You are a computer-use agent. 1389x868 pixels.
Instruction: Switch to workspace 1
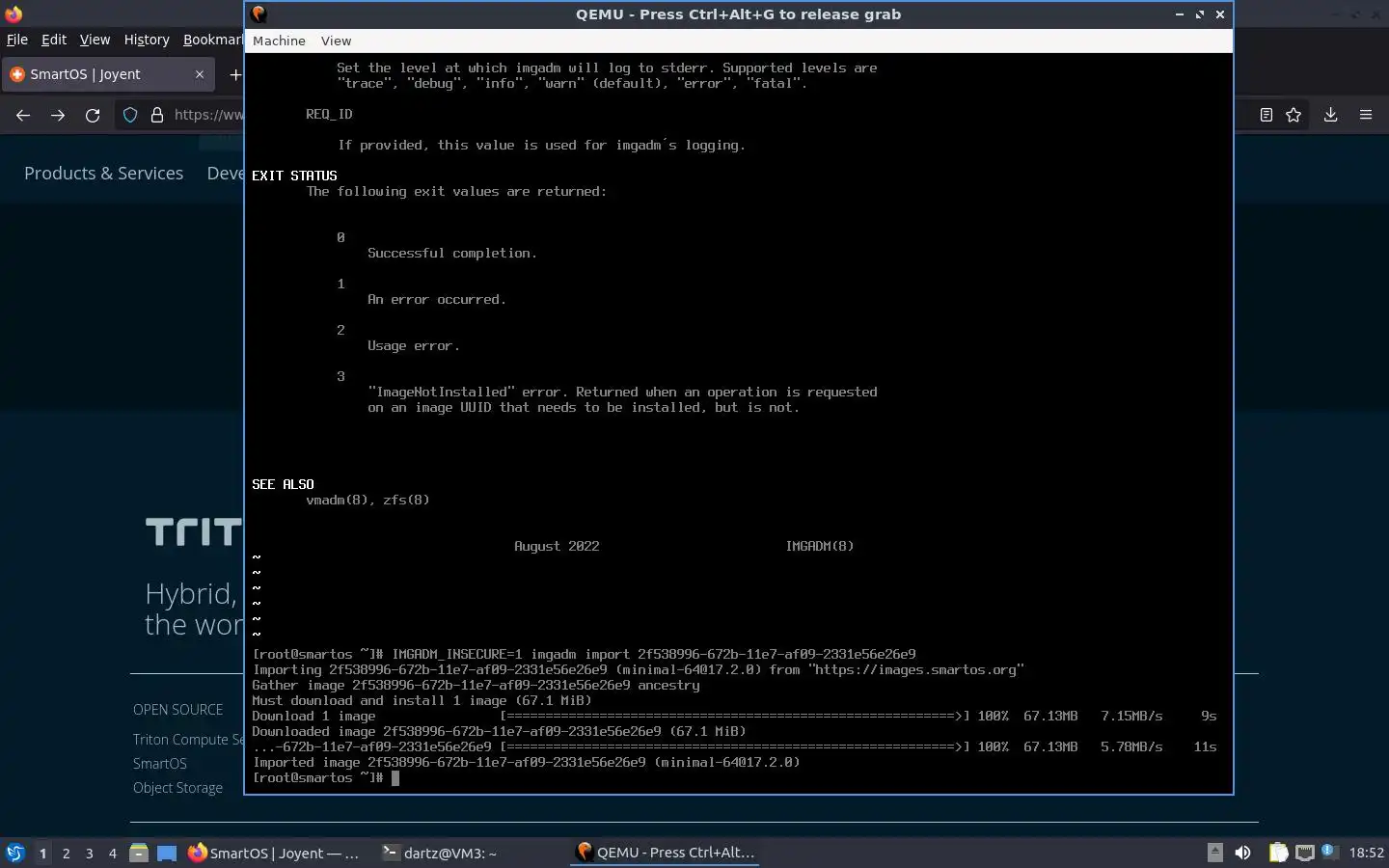pos(42,853)
